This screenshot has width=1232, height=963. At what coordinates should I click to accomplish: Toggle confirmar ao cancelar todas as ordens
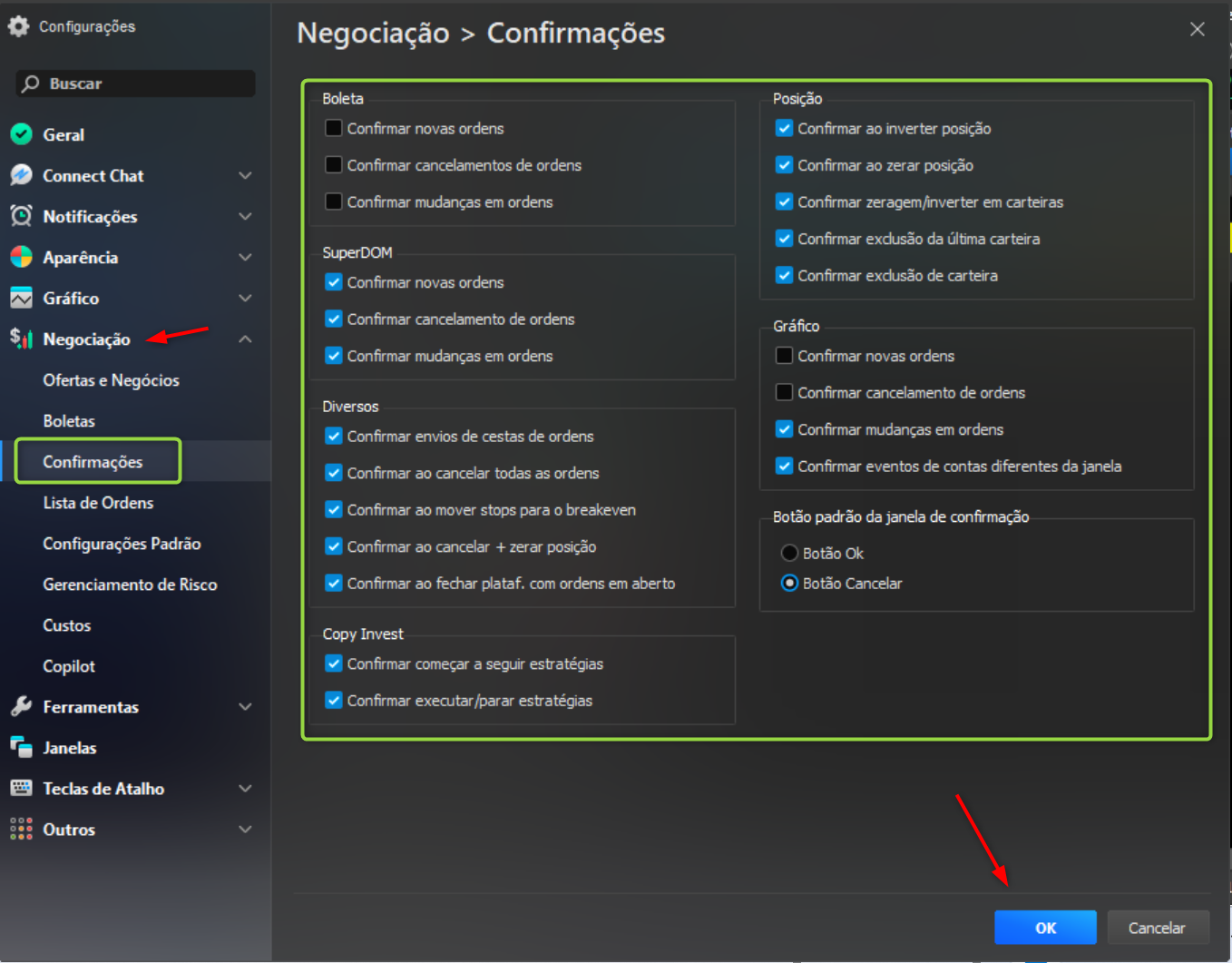(334, 473)
